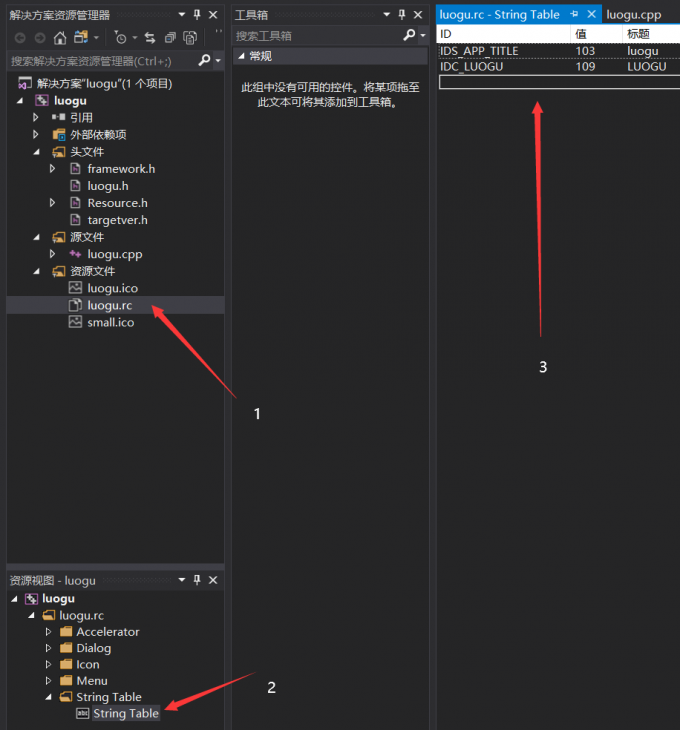Pin the luogu.rc - String Table tab
This screenshot has width=680, height=730.
[x=574, y=14]
